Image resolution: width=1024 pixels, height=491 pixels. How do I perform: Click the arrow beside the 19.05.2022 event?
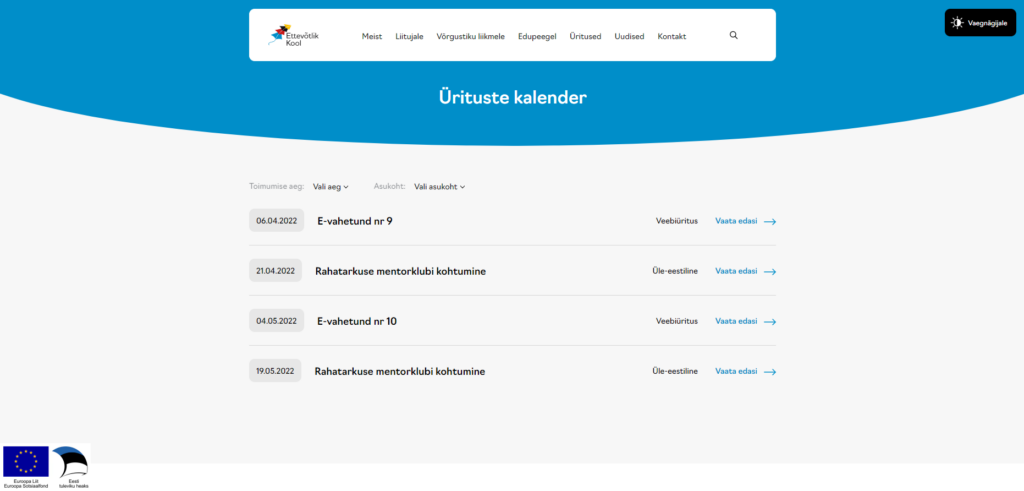coord(770,371)
